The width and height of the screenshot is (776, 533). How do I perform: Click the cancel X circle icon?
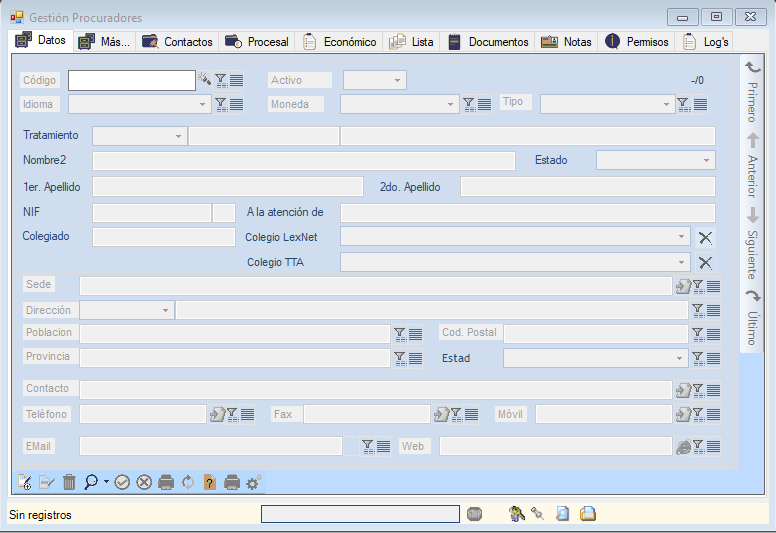coord(144,482)
